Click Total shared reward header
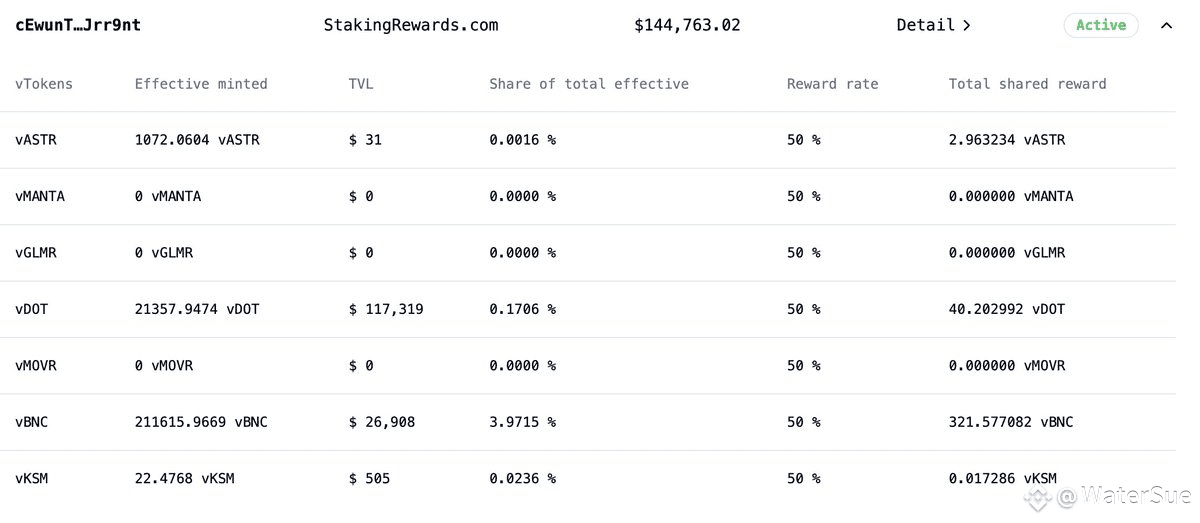The width and height of the screenshot is (1200, 523). click(x=1027, y=84)
